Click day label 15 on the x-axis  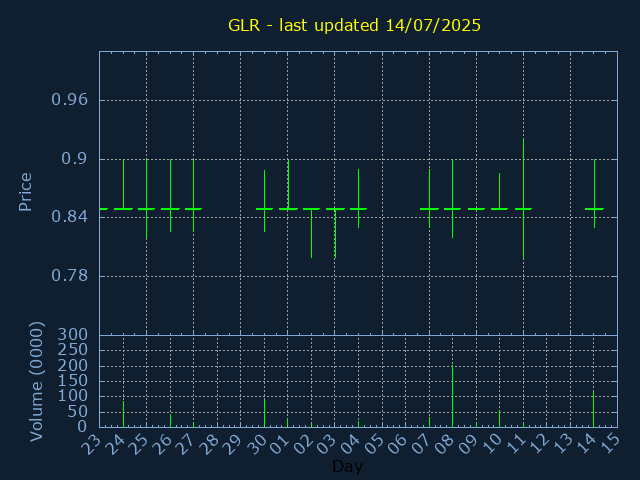pyautogui.click(x=609, y=444)
